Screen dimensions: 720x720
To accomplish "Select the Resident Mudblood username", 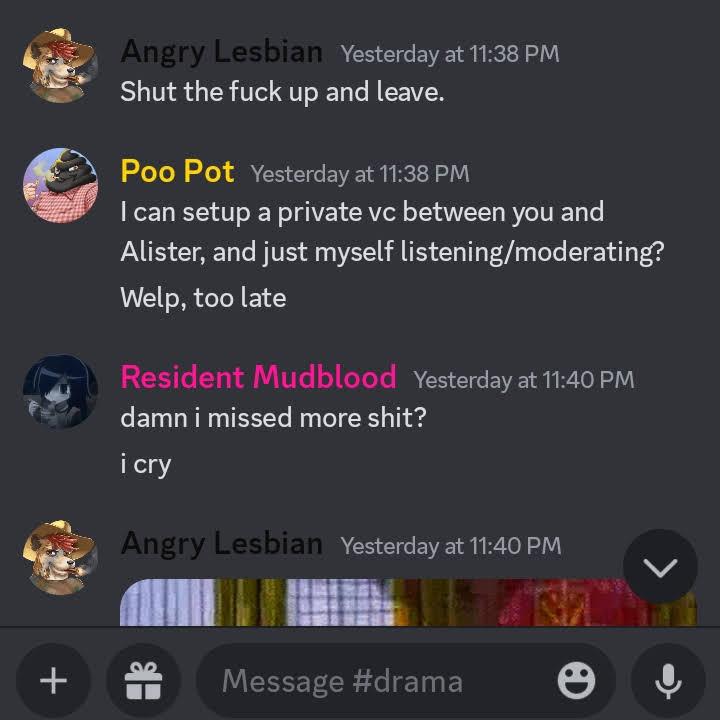I will click(259, 377).
